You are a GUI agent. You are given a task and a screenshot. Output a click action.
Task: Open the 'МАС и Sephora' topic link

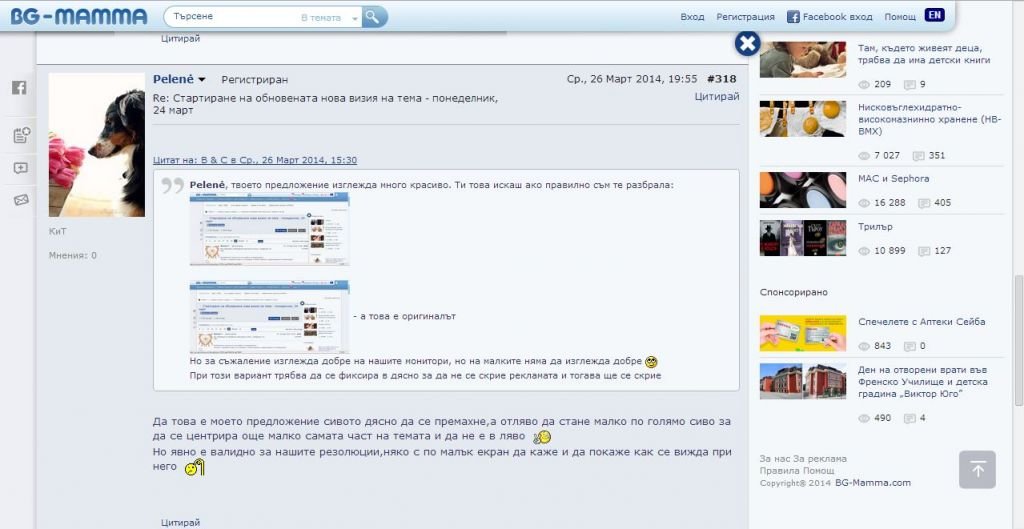pos(893,179)
